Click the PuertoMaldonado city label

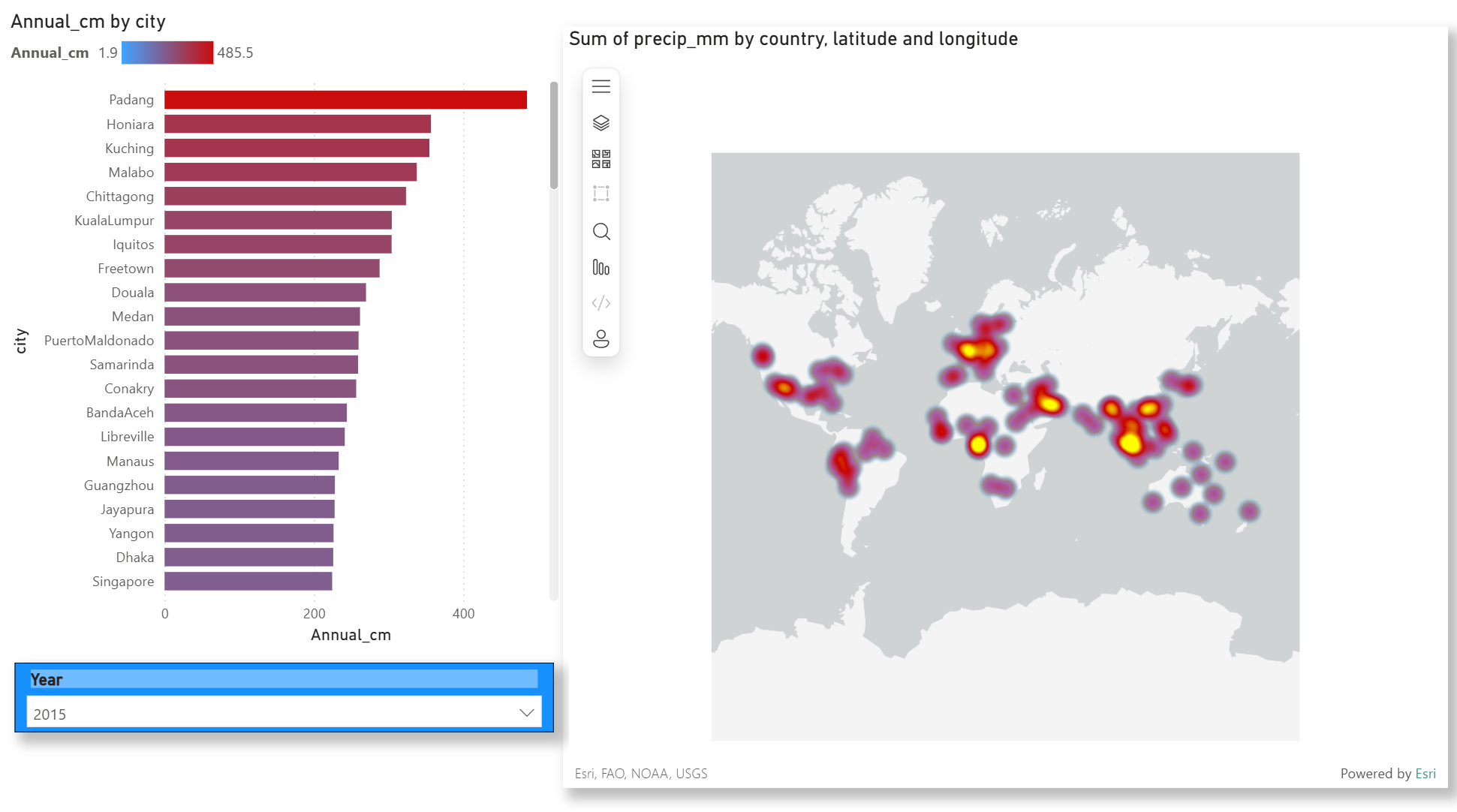click(x=99, y=341)
